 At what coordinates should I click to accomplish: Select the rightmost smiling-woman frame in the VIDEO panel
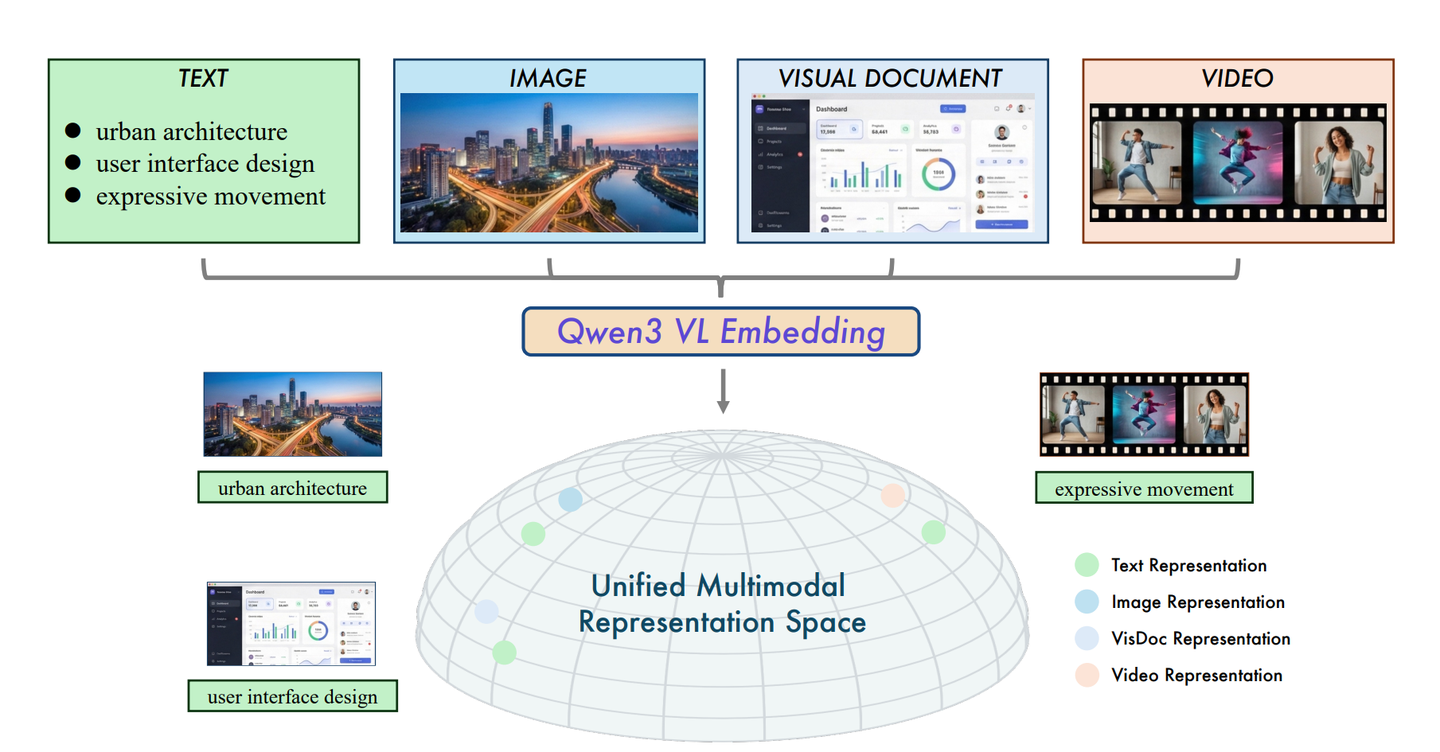pos(1339,163)
